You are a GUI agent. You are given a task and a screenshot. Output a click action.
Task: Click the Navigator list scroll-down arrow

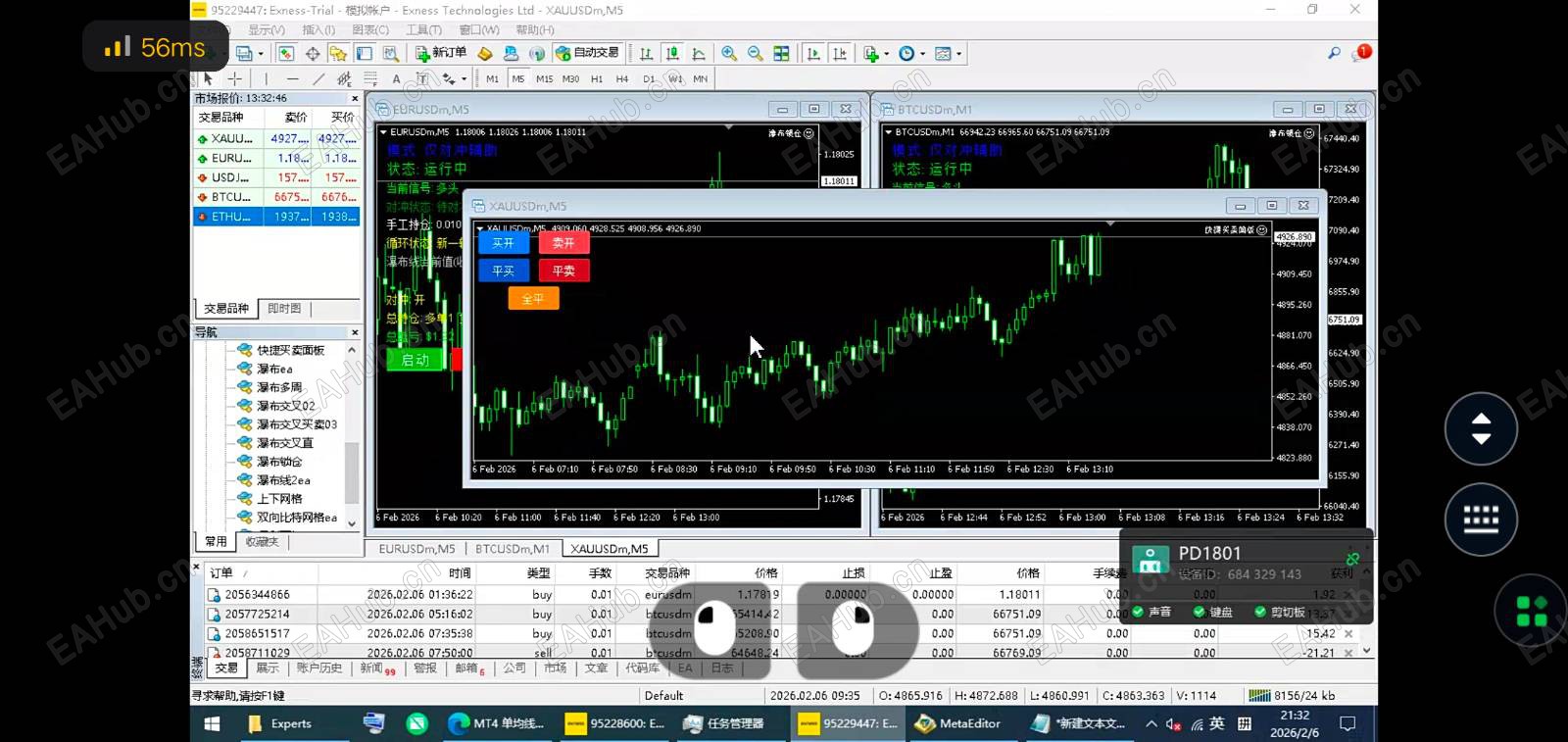click(352, 524)
